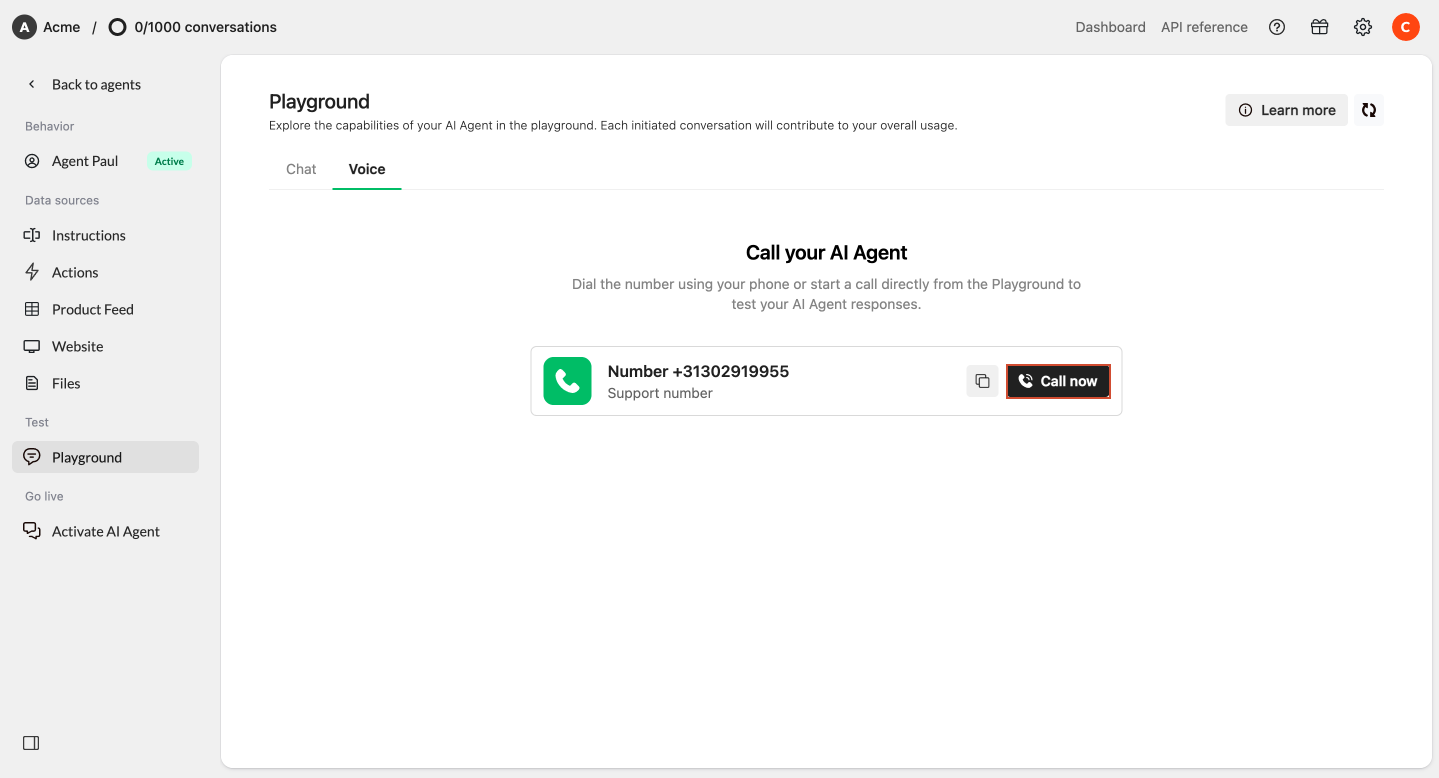Click the Call your AI Agent heading
The height and width of the screenshot is (778, 1439).
[x=826, y=253]
